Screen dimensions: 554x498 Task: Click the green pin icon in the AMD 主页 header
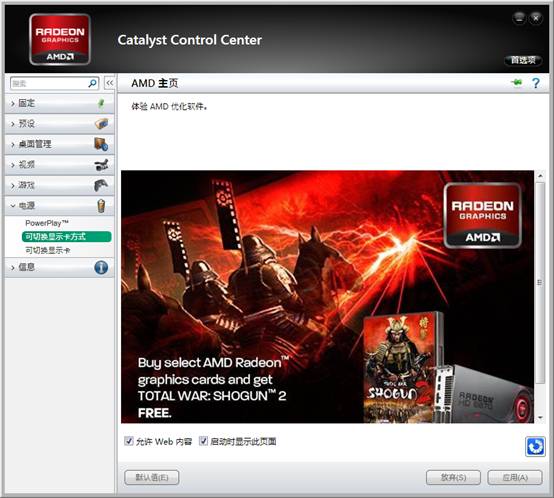pos(517,83)
